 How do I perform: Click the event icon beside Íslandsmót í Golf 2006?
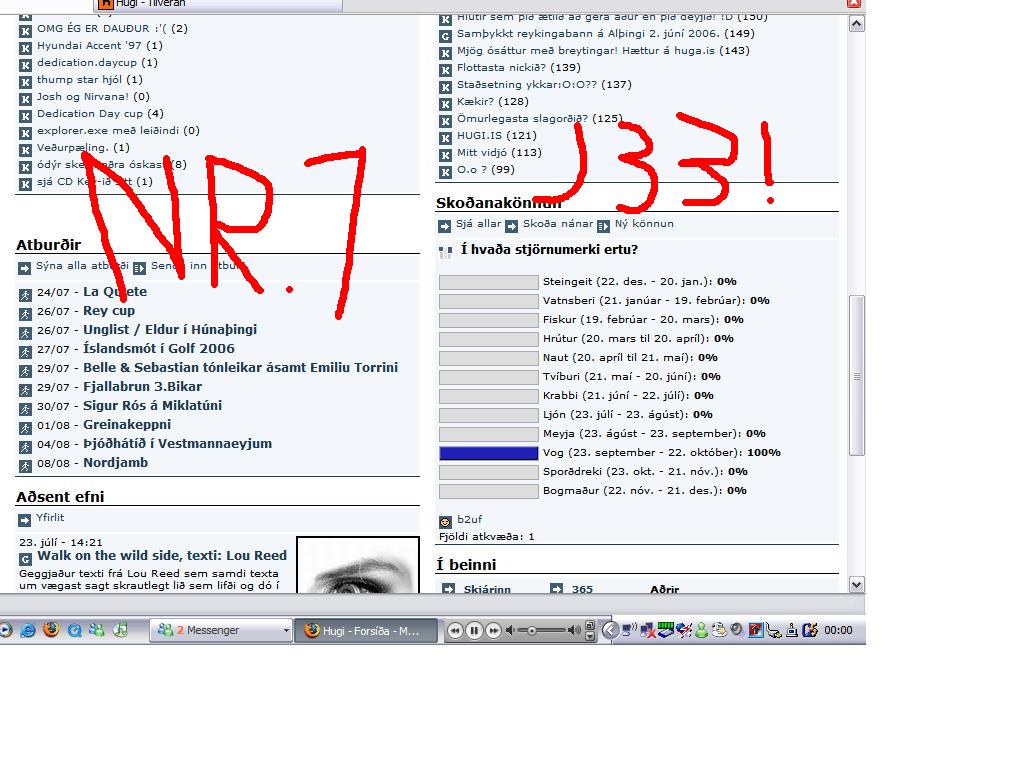pyautogui.click(x=25, y=351)
